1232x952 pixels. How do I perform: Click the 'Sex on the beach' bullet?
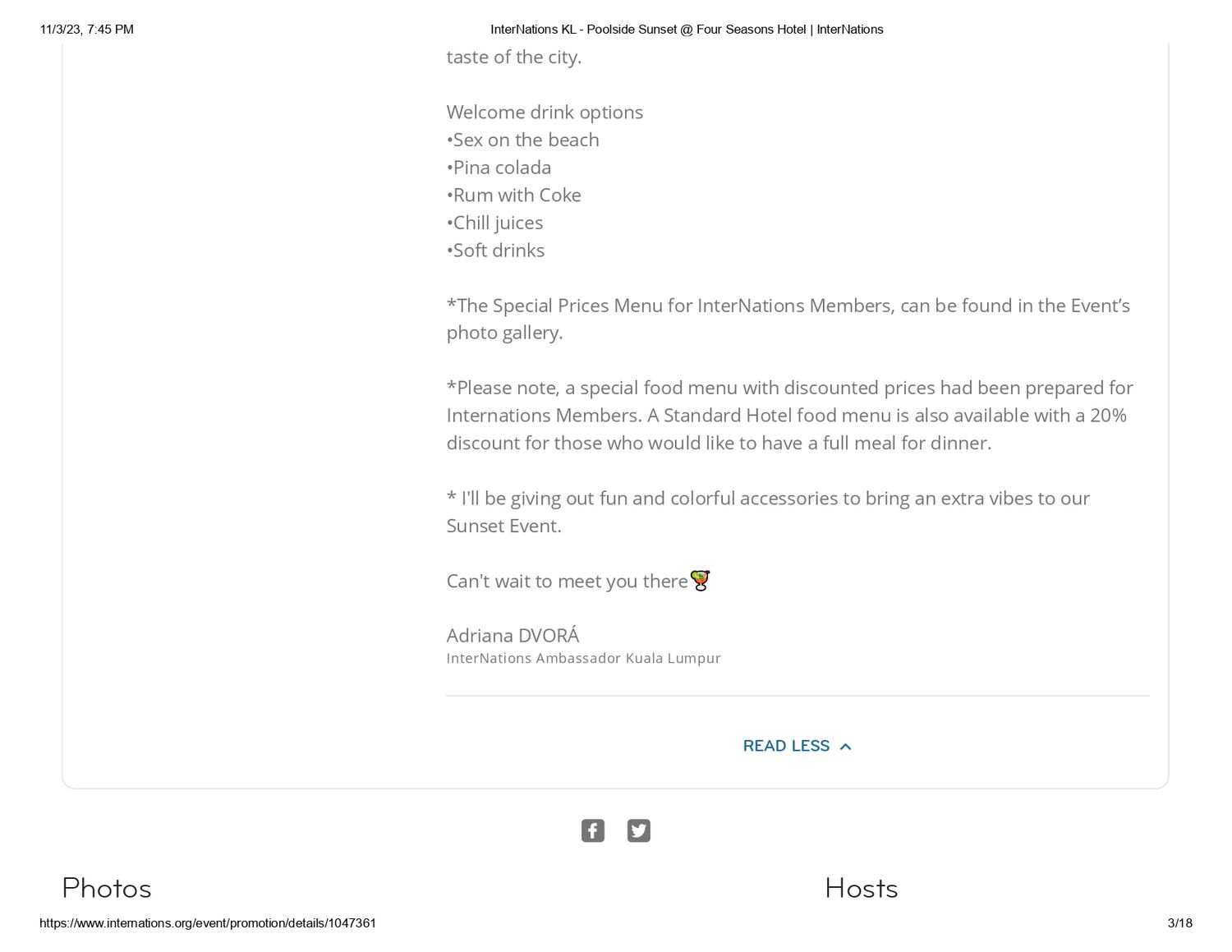click(x=522, y=140)
